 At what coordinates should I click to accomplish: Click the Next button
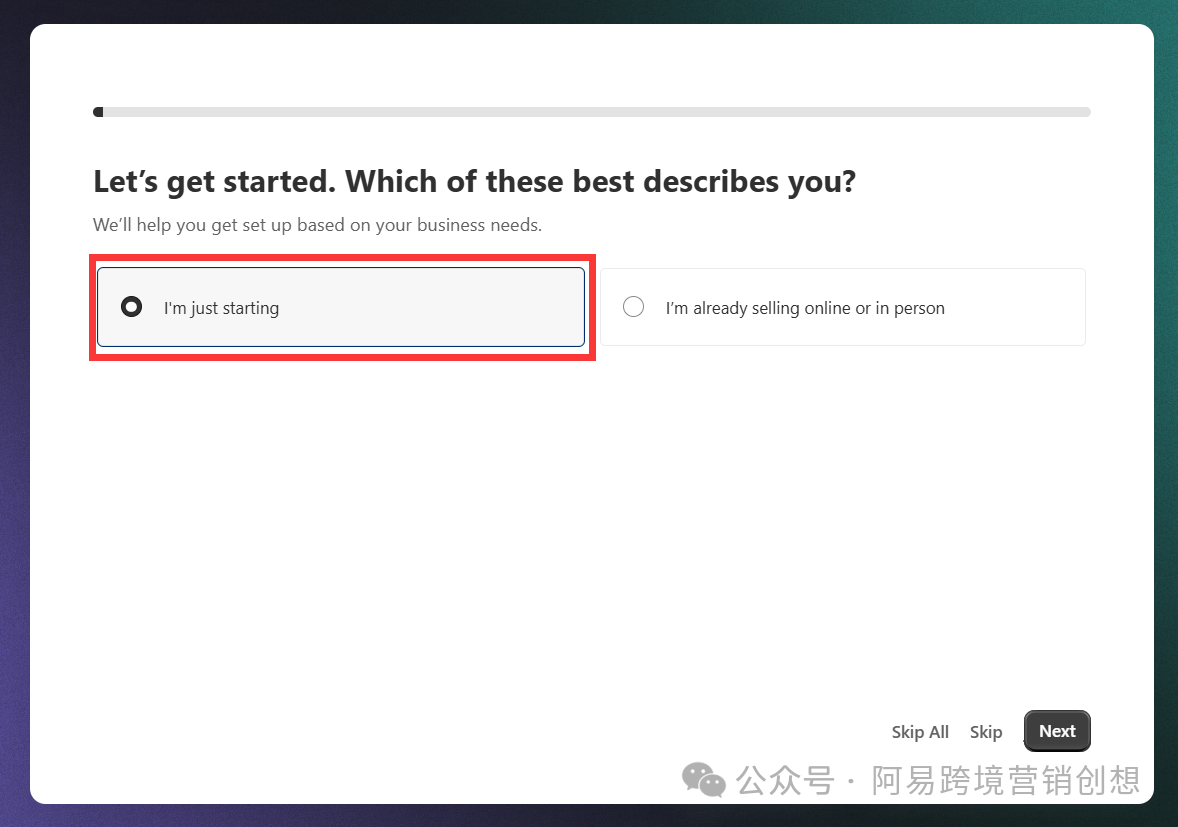click(1056, 731)
